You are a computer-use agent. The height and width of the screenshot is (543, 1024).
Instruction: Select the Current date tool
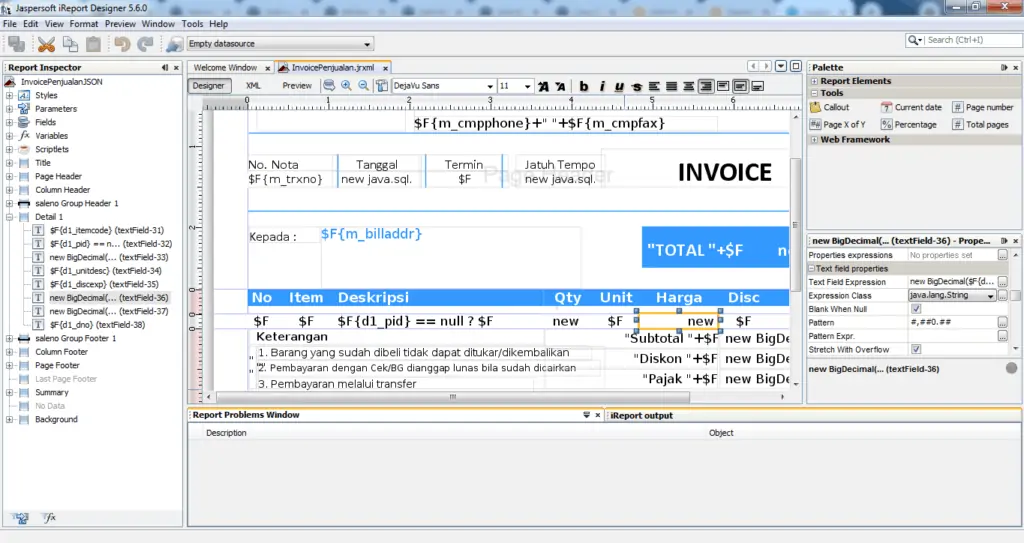[911, 107]
